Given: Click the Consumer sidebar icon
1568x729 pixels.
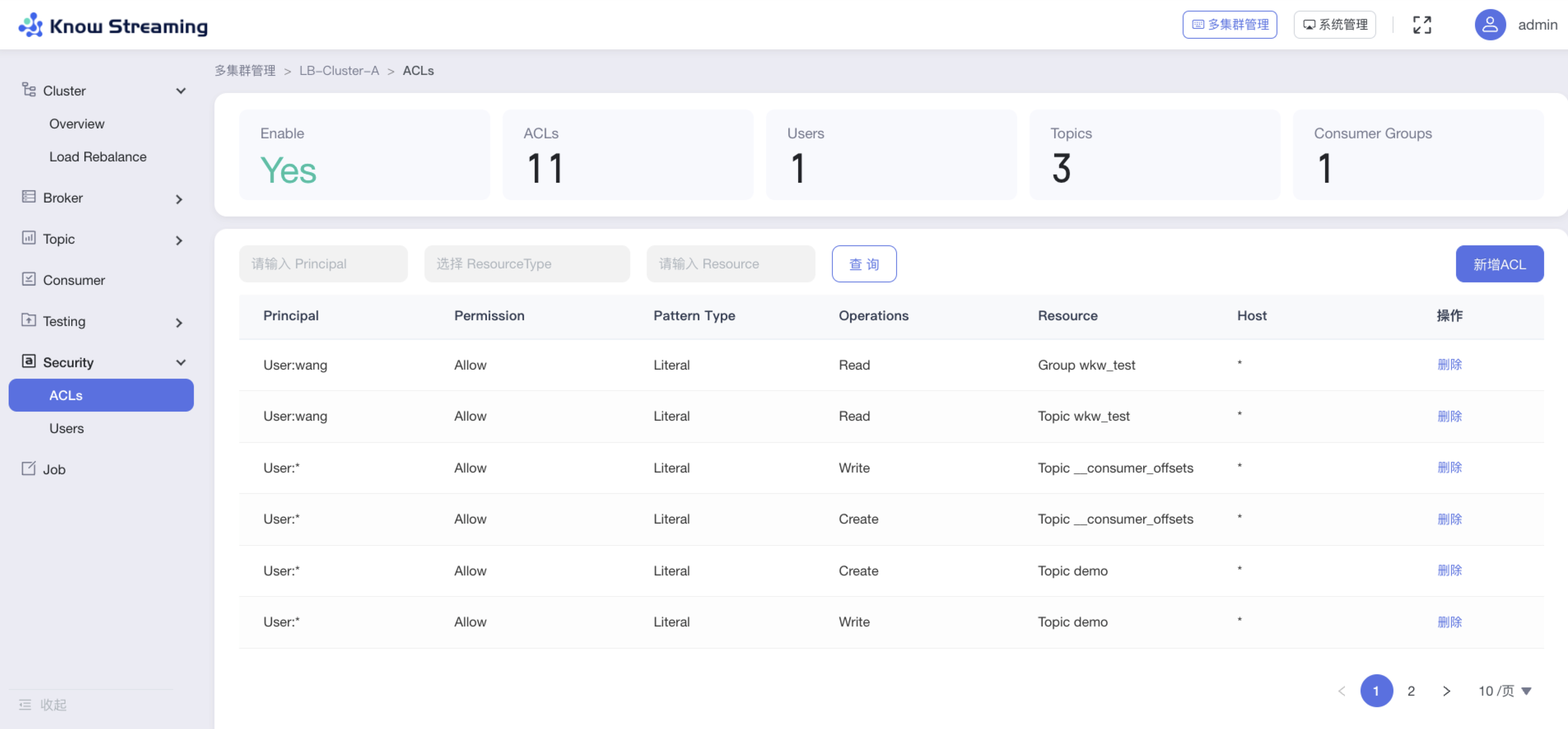Looking at the screenshot, I should click(x=28, y=279).
